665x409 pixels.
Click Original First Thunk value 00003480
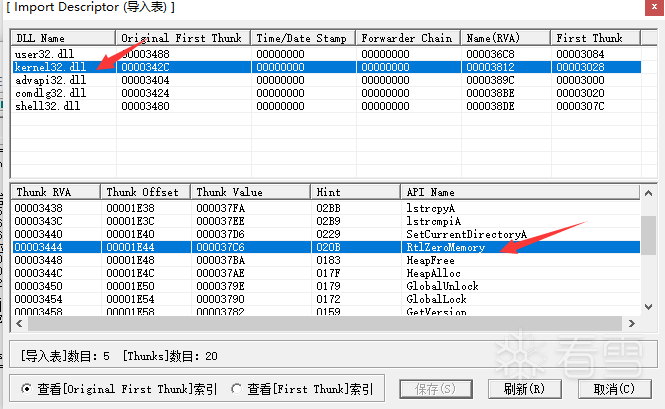(145, 106)
